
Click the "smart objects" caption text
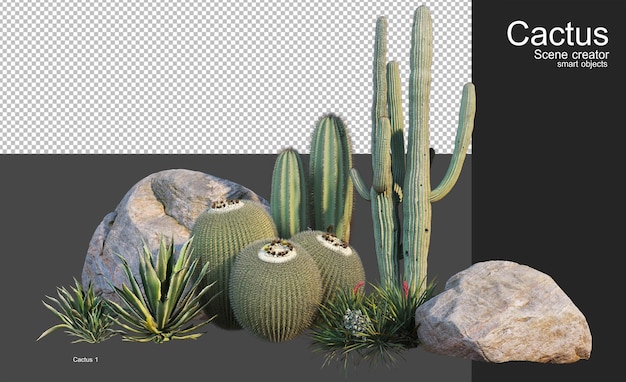582,64
